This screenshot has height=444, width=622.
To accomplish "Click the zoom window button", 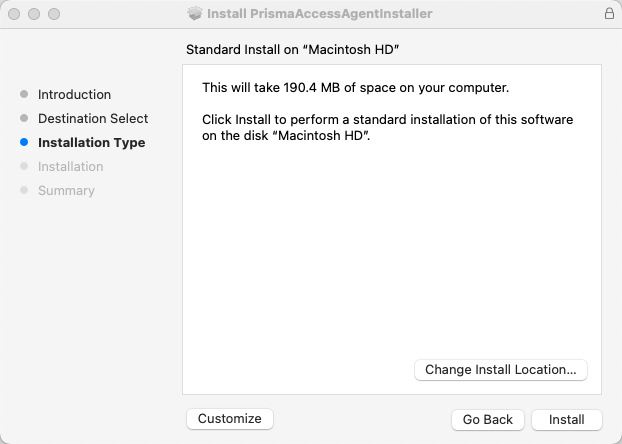I will pos(54,14).
